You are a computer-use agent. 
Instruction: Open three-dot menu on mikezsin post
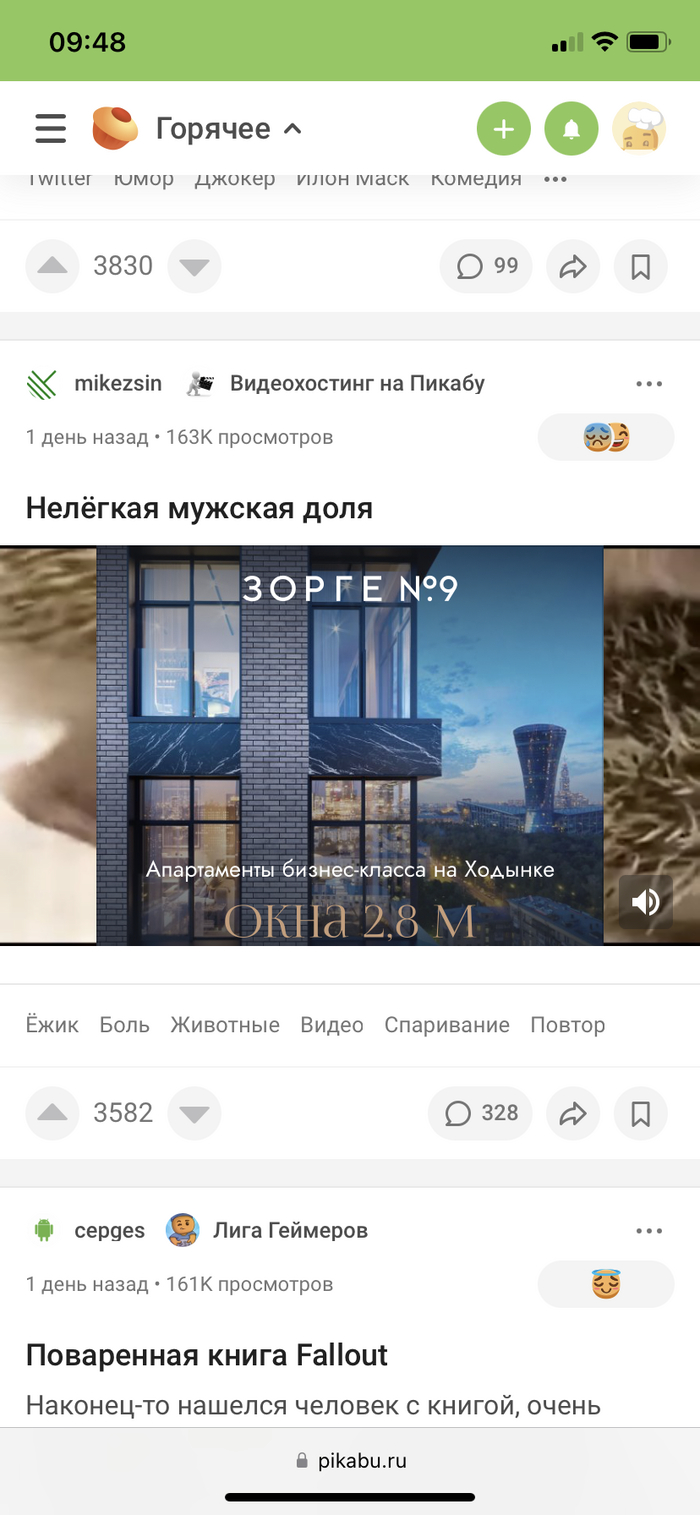tap(649, 384)
